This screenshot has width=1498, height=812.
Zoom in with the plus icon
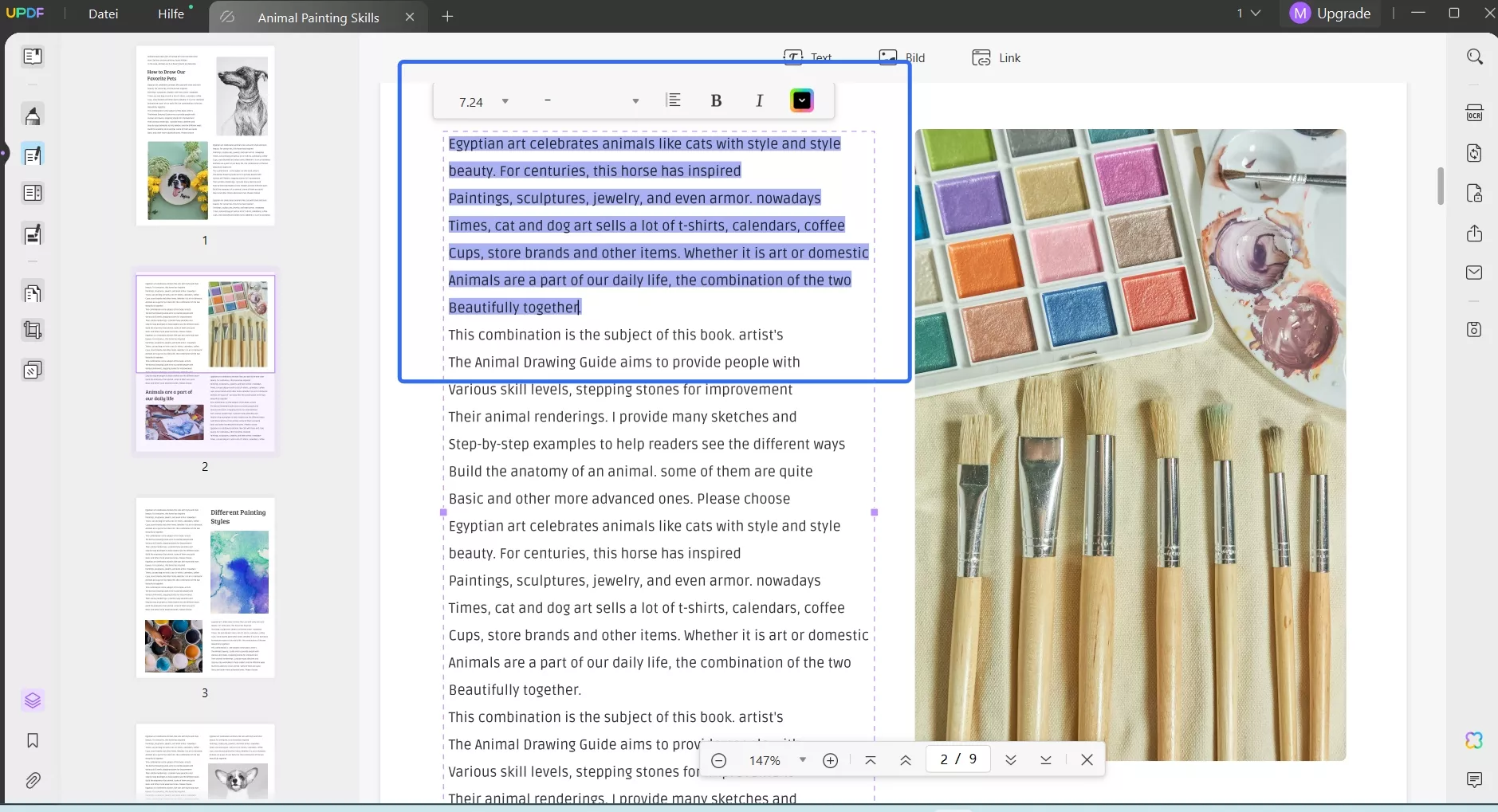(x=830, y=760)
